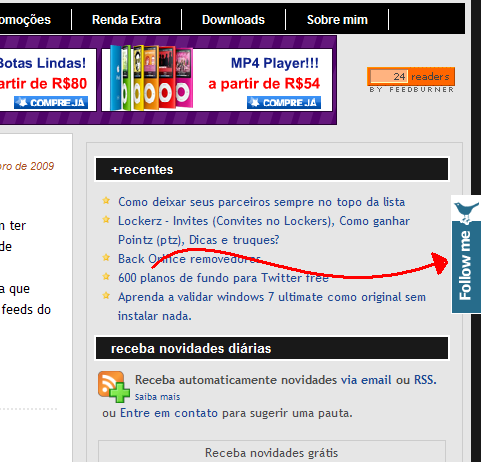Click the Twitter bird icon
Viewport: 481px width, 462px height.
click(x=466, y=212)
